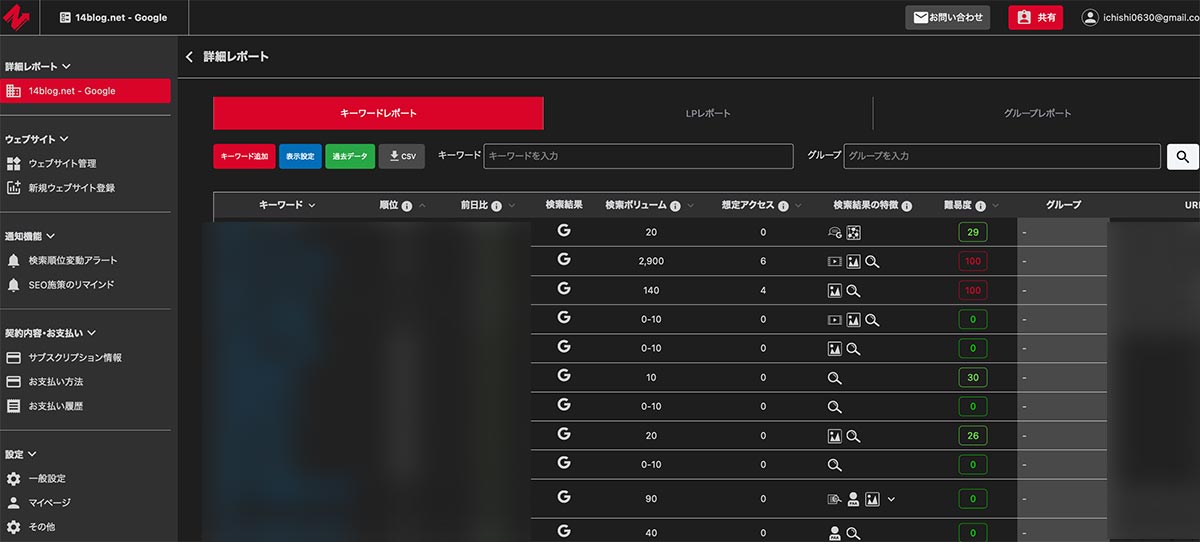Click the user avatar icon beside the email address
Image resolution: width=1200 pixels, height=542 pixels.
point(1090,18)
